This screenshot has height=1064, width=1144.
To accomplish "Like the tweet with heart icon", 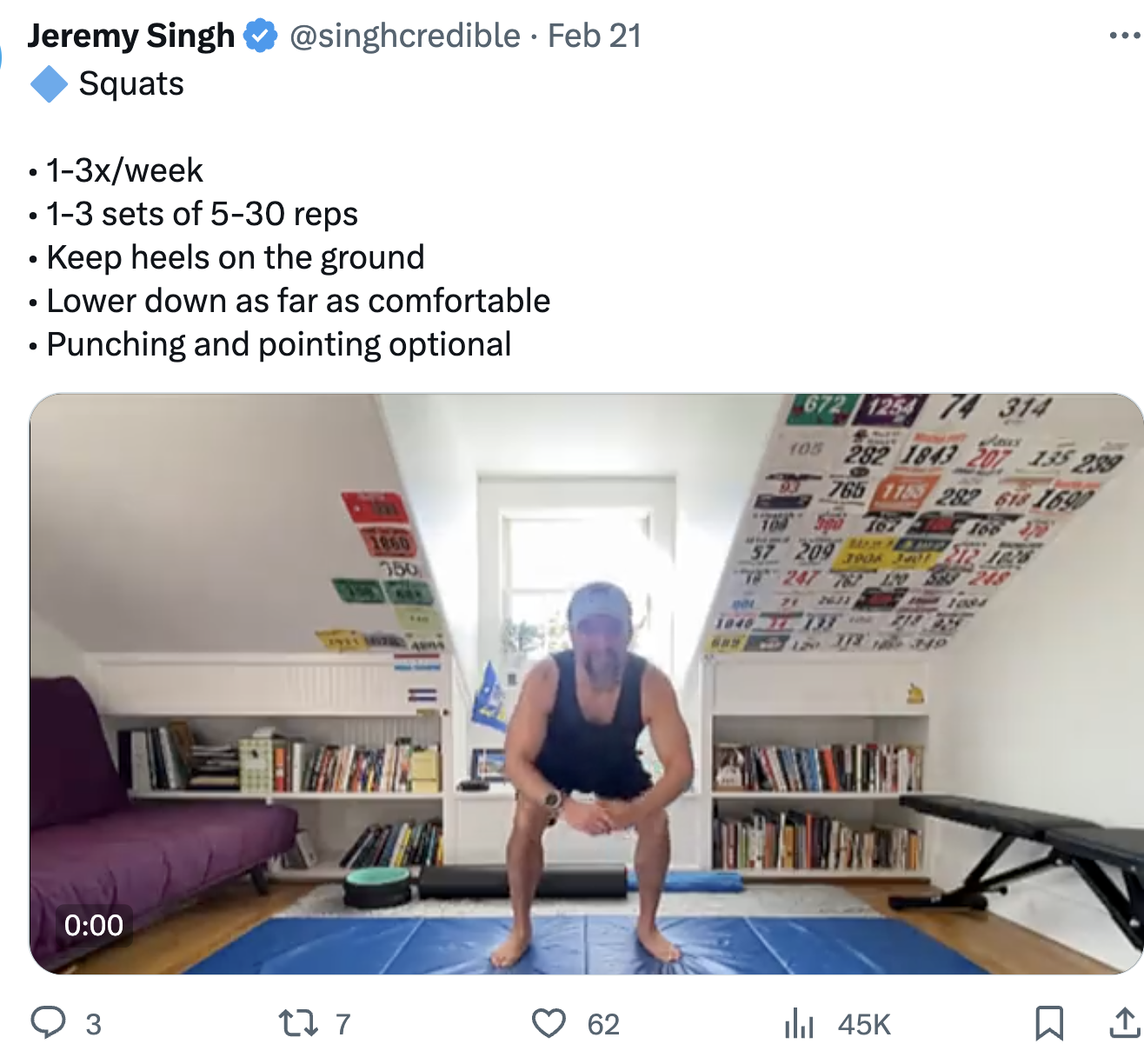I will click(x=549, y=1023).
